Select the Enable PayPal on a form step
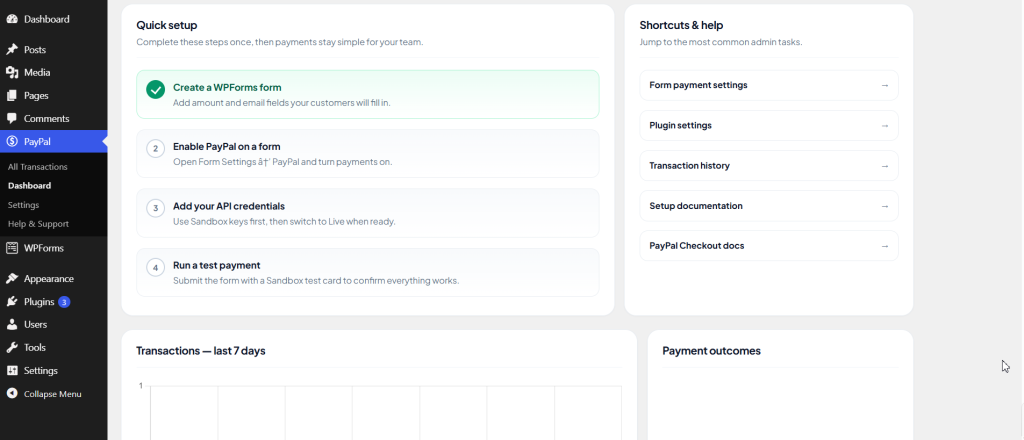1024x440 pixels. [368, 153]
